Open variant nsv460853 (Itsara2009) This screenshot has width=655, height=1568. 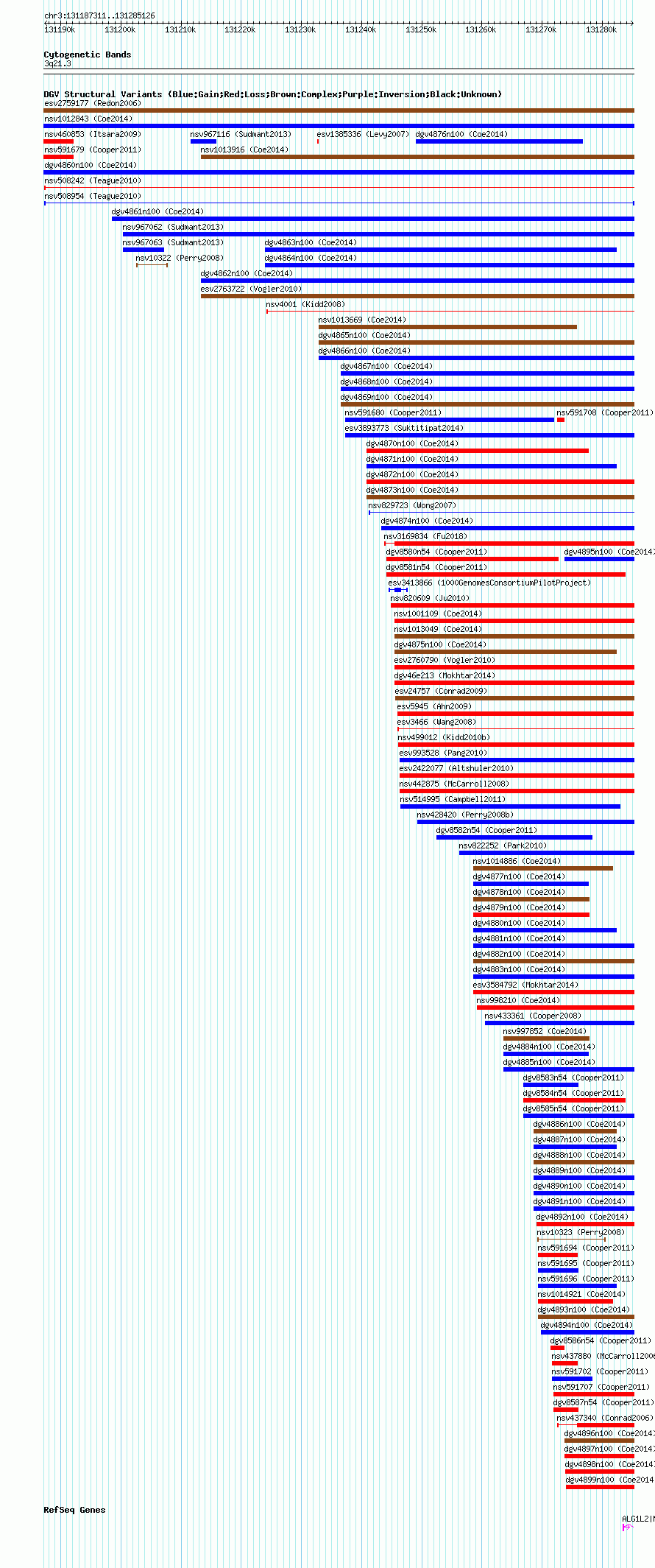[93, 134]
